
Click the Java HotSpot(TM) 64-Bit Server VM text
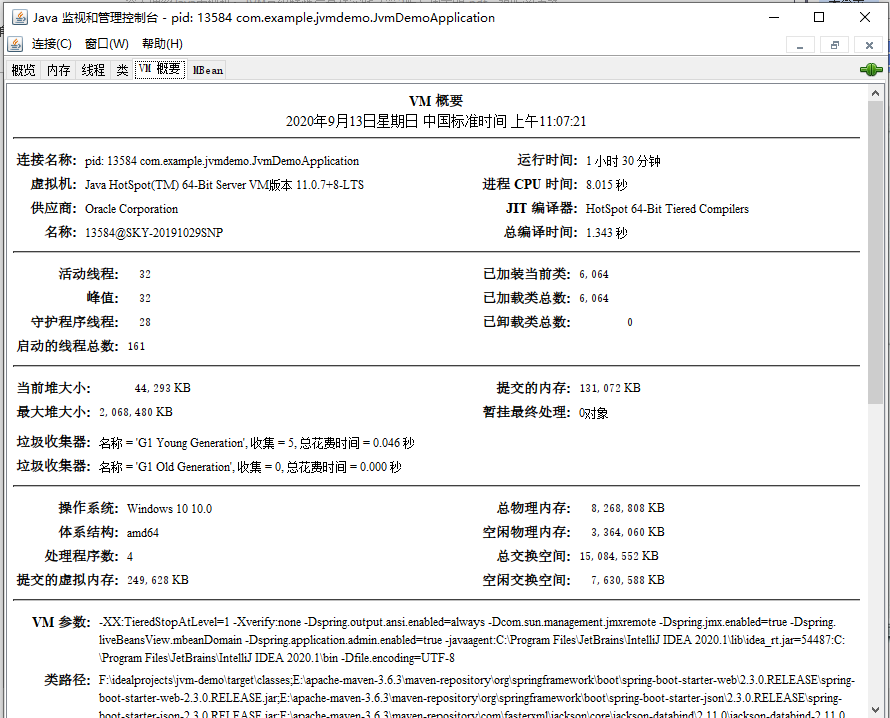pyautogui.click(x=224, y=184)
